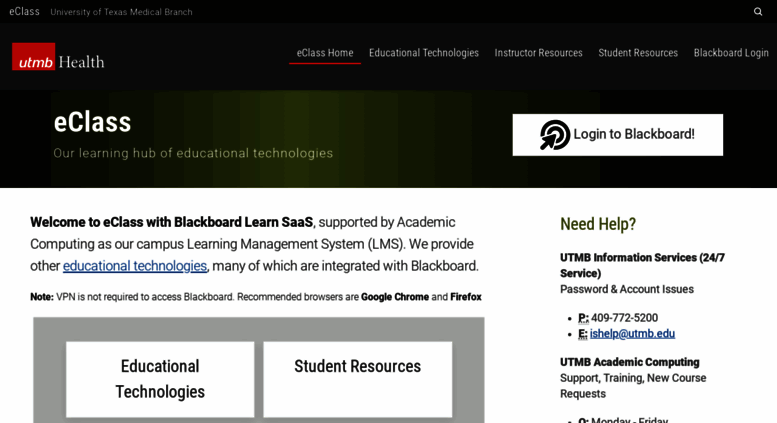Email ishelp@utmb.edu link
777x423 pixels.
tap(632, 334)
